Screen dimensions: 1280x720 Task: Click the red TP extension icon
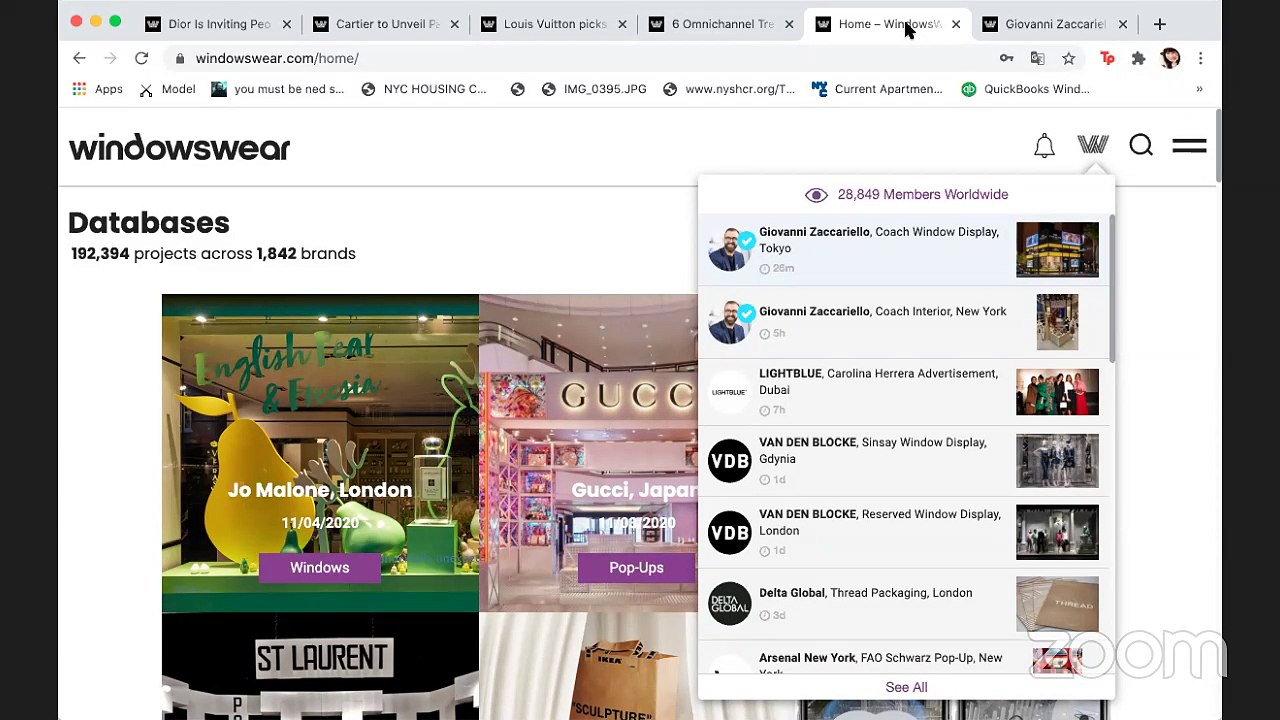click(x=1107, y=58)
